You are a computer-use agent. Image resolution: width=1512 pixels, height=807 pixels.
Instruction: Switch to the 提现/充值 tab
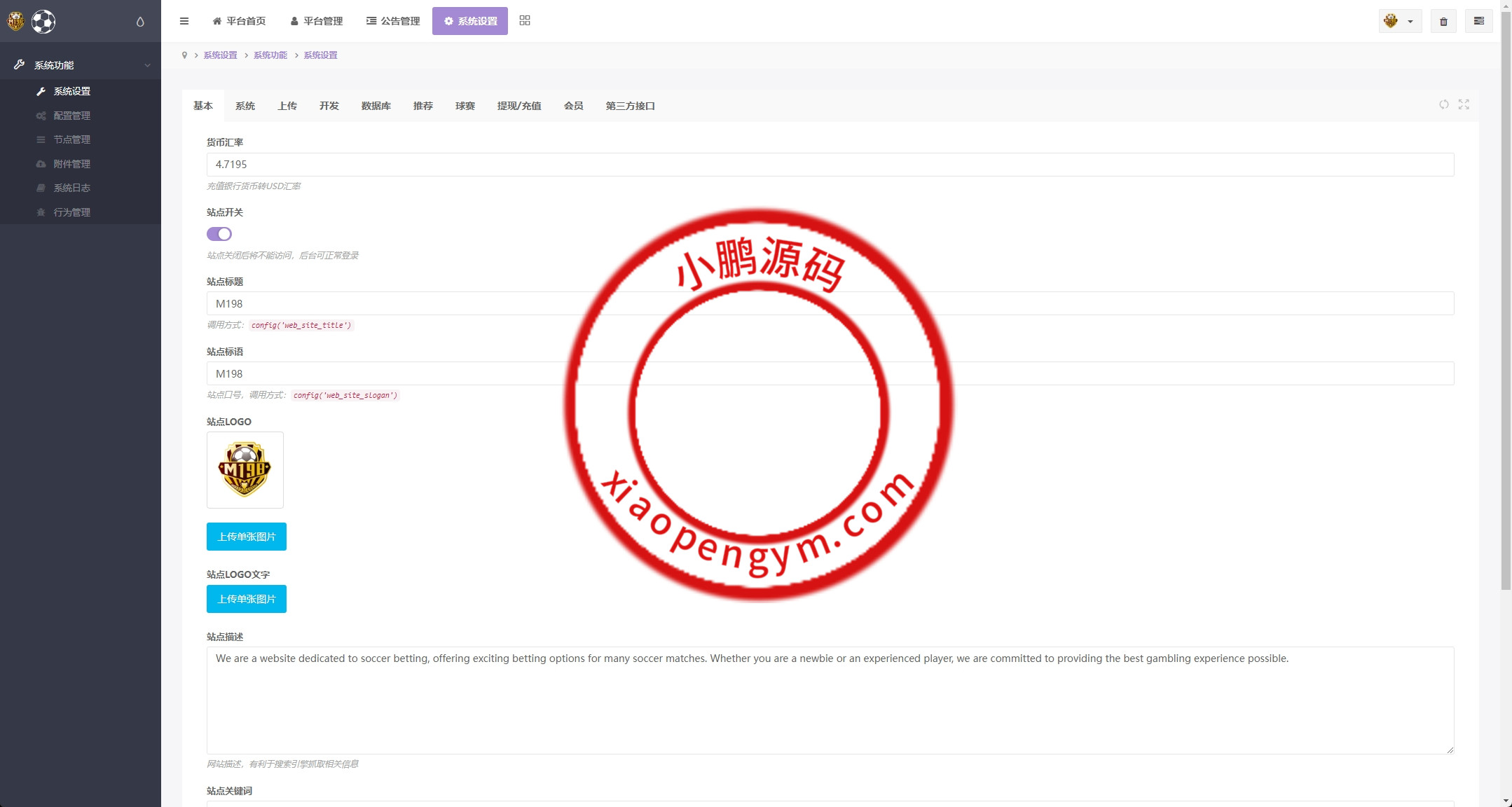pos(518,106)
